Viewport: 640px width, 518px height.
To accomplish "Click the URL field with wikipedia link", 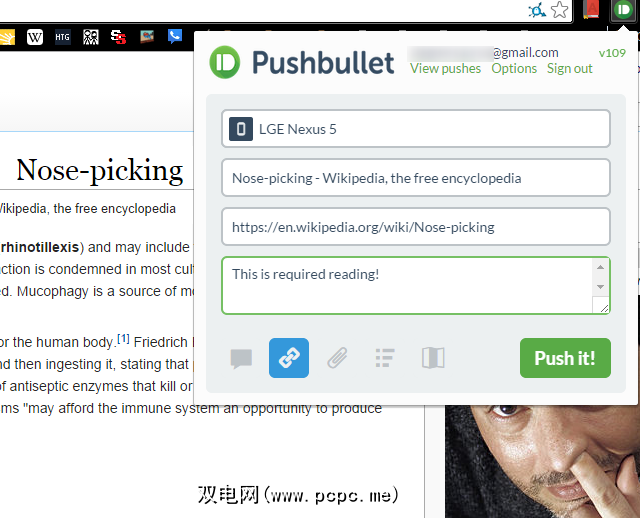I will pyautogui.click(x=416, y=227).
